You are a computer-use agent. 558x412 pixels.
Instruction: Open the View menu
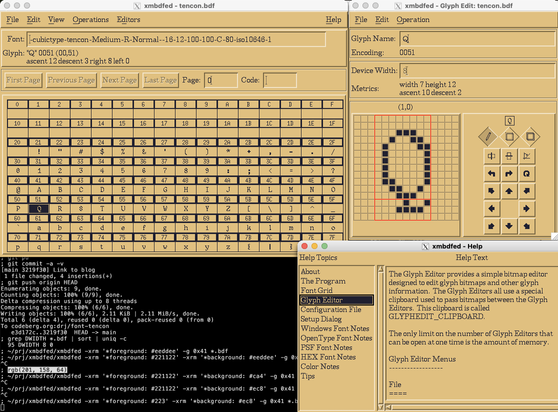point(56,20)
